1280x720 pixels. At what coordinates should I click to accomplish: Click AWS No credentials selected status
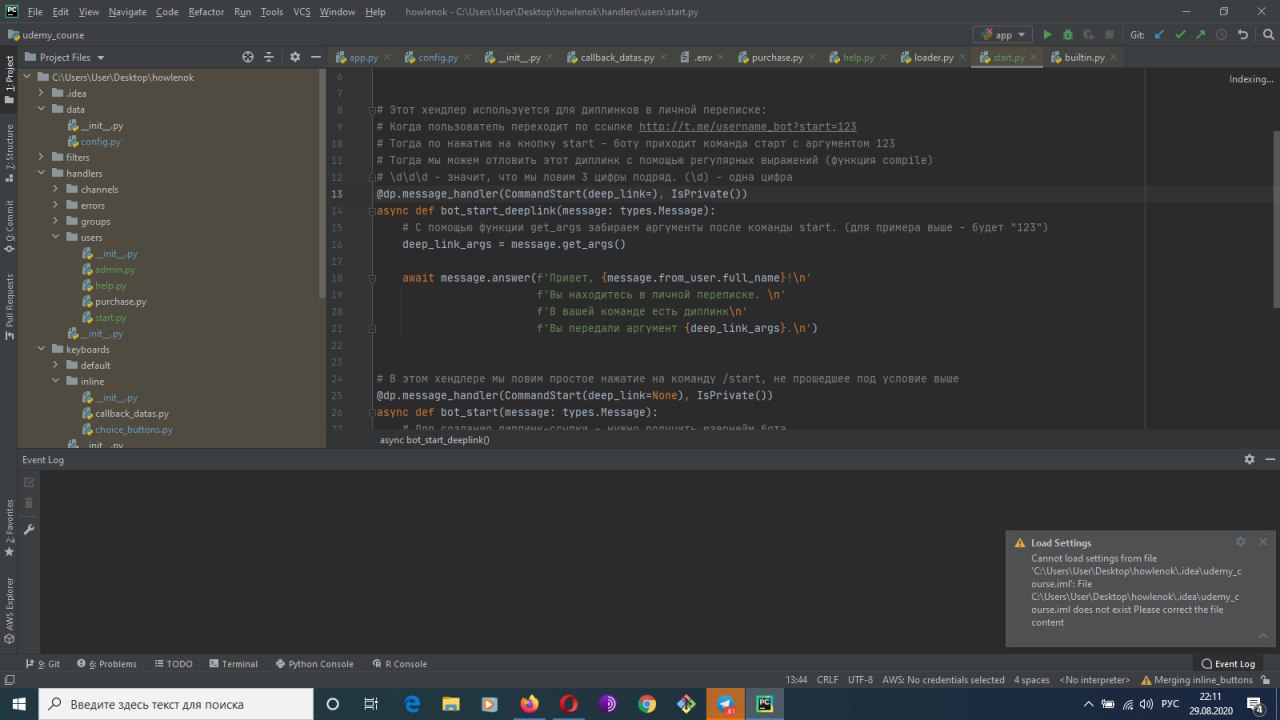943,680
